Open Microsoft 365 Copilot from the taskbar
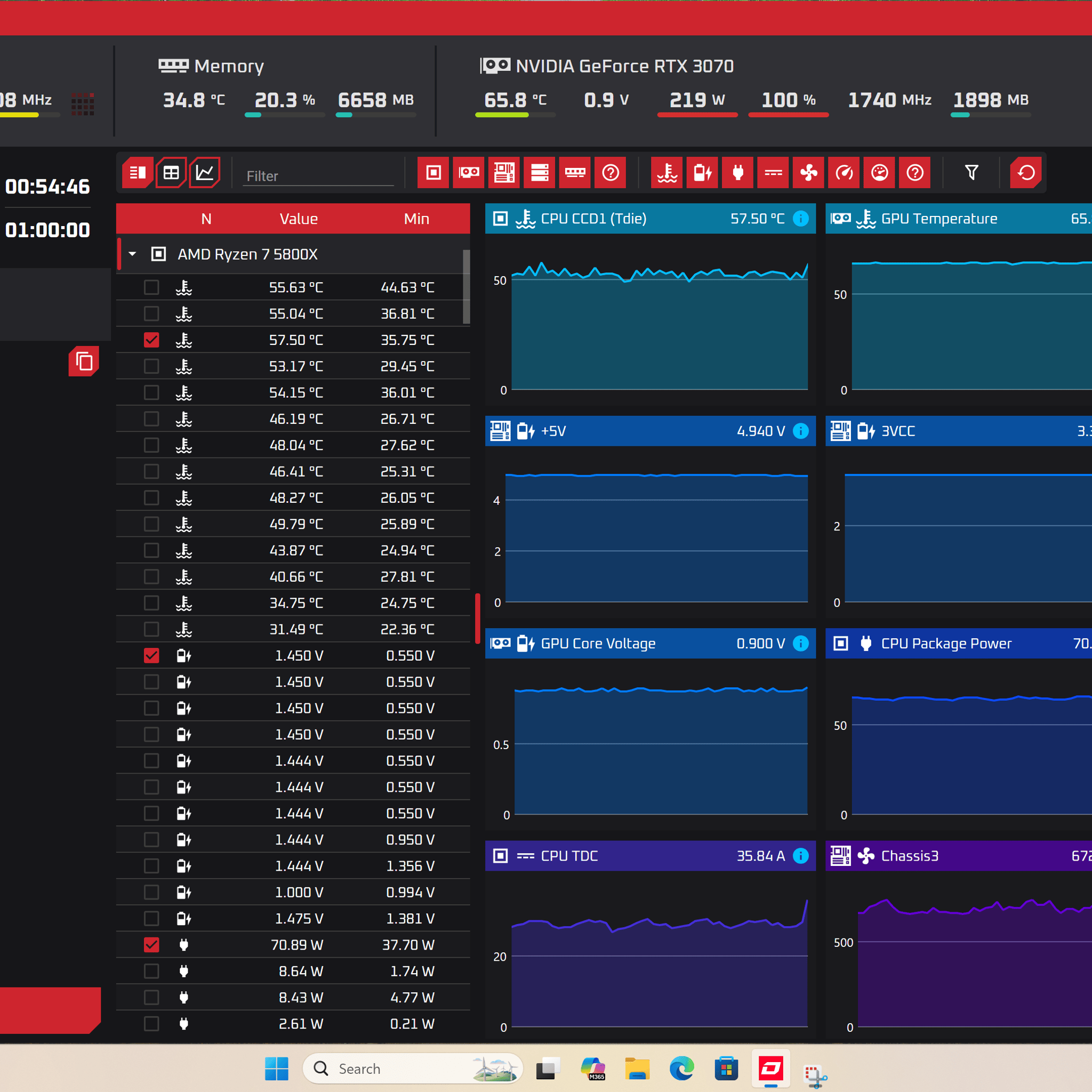 (x=593, y=1069)
